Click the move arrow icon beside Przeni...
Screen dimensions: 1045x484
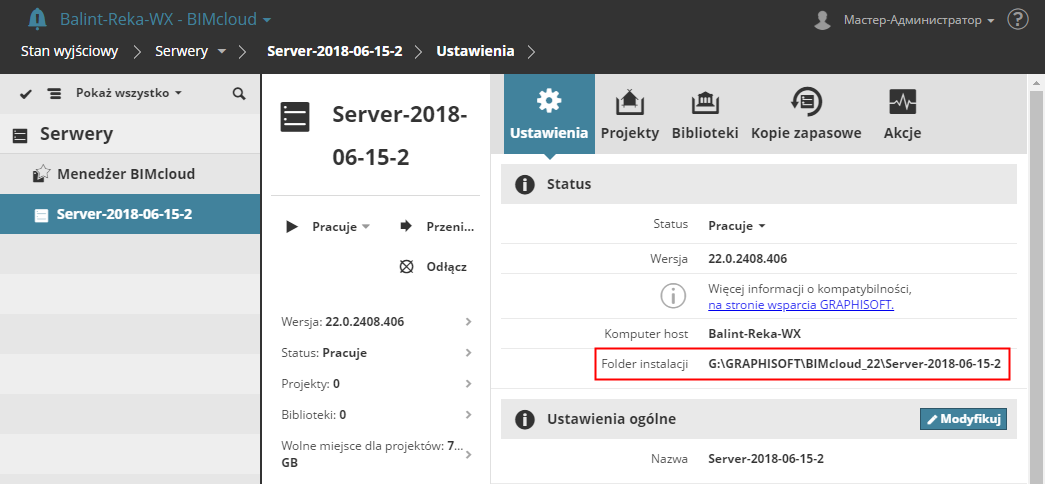point(405,227)
